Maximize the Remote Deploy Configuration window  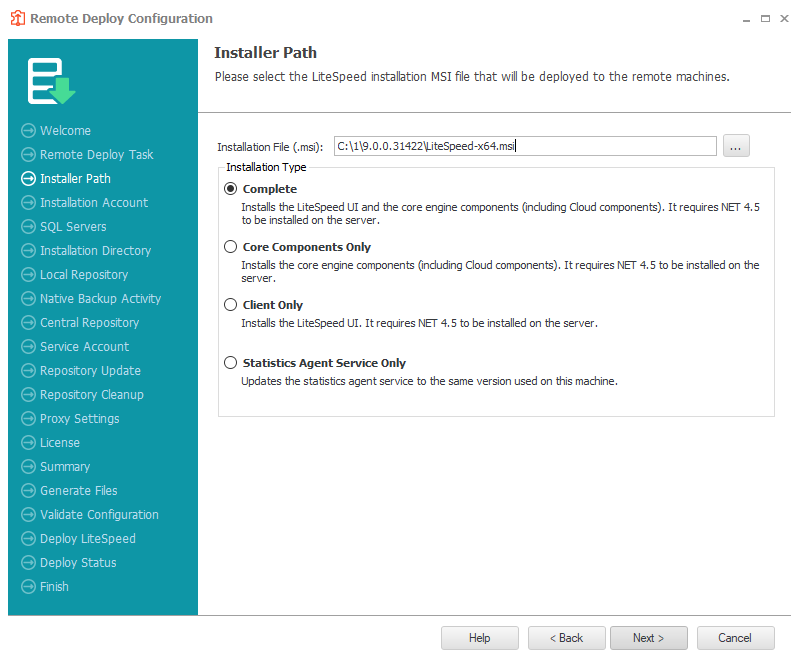tap(765, 18)
